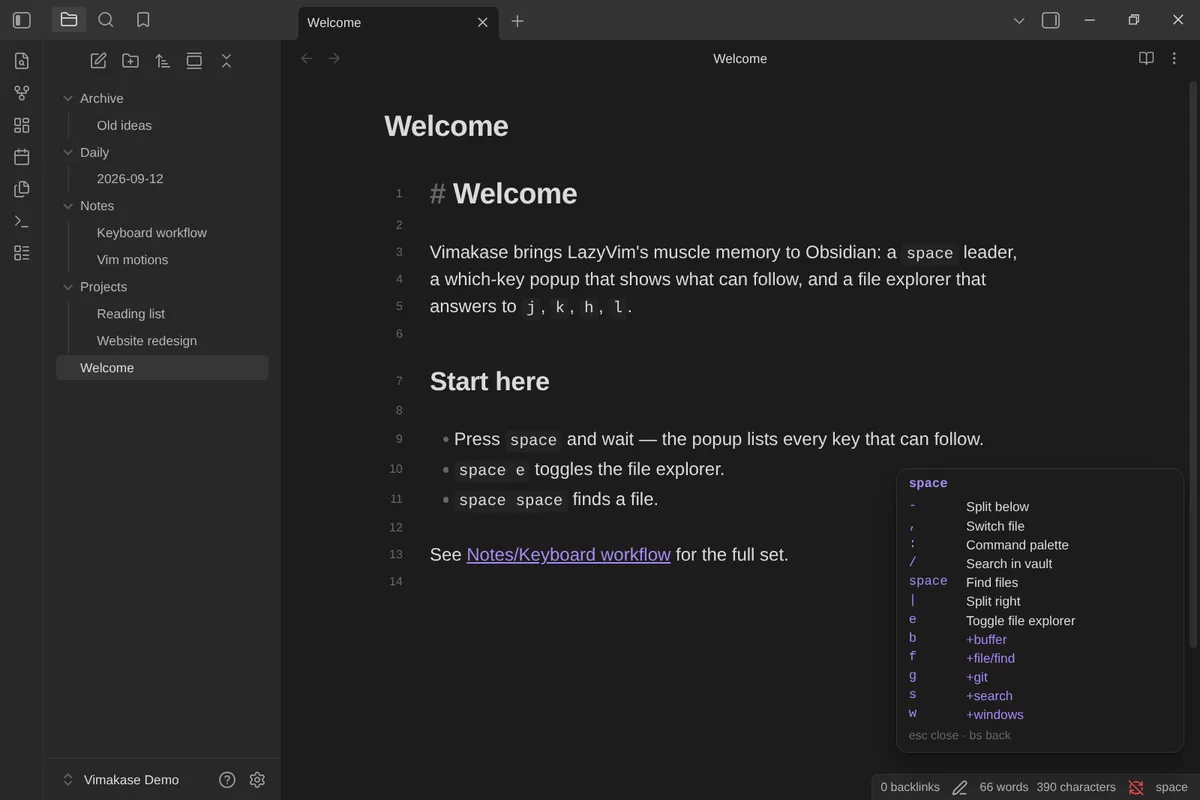Click the Welcome inline title

pos(446,126)
